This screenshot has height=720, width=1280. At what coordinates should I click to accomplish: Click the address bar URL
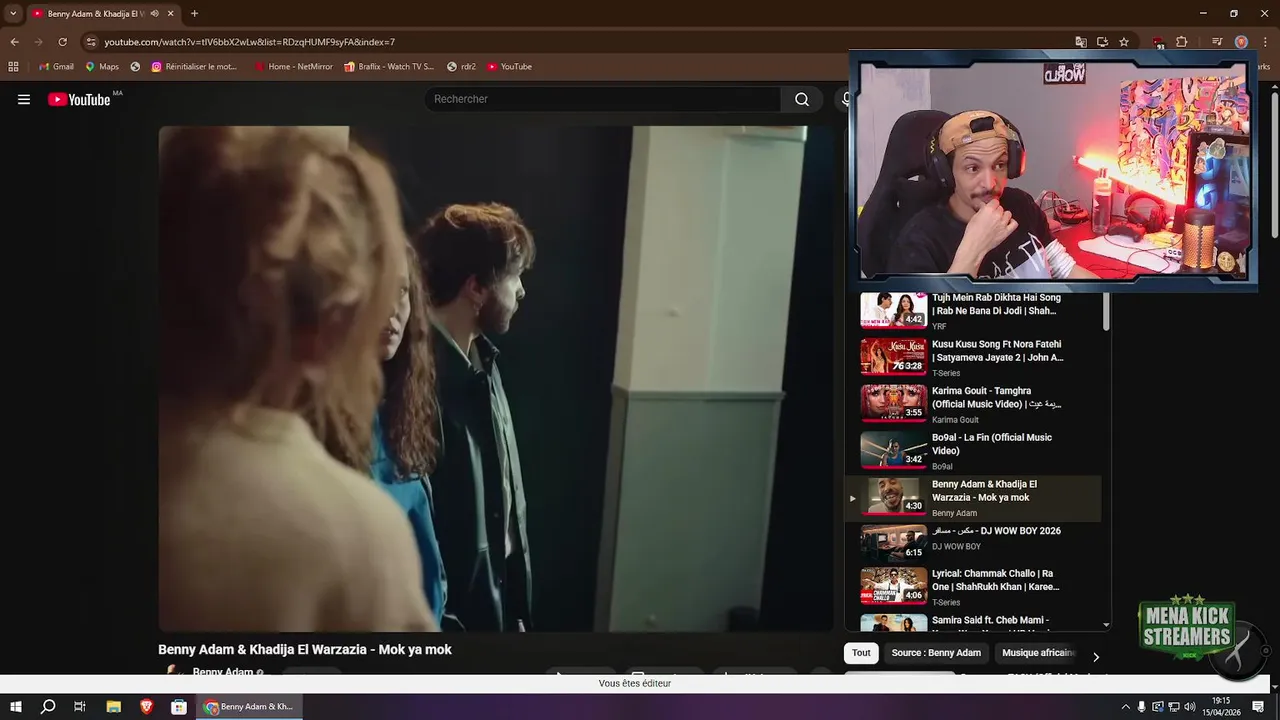(x=250, y=42)
